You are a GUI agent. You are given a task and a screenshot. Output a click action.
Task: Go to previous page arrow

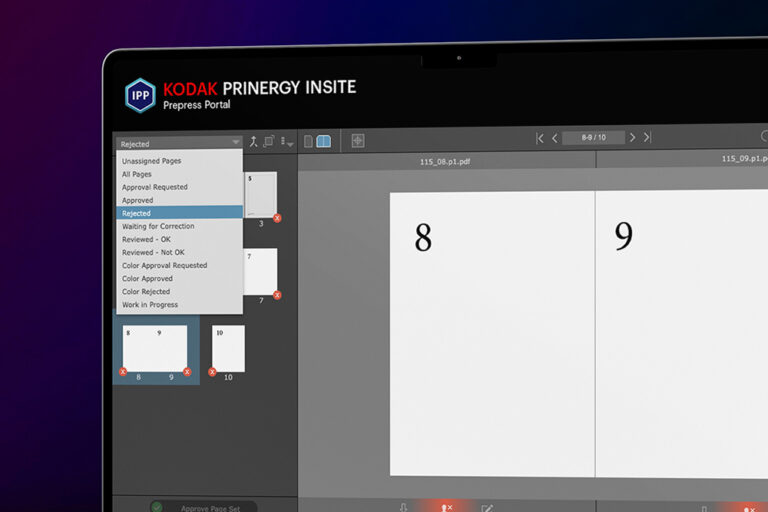pyautogui.click(x=555, y=139)
